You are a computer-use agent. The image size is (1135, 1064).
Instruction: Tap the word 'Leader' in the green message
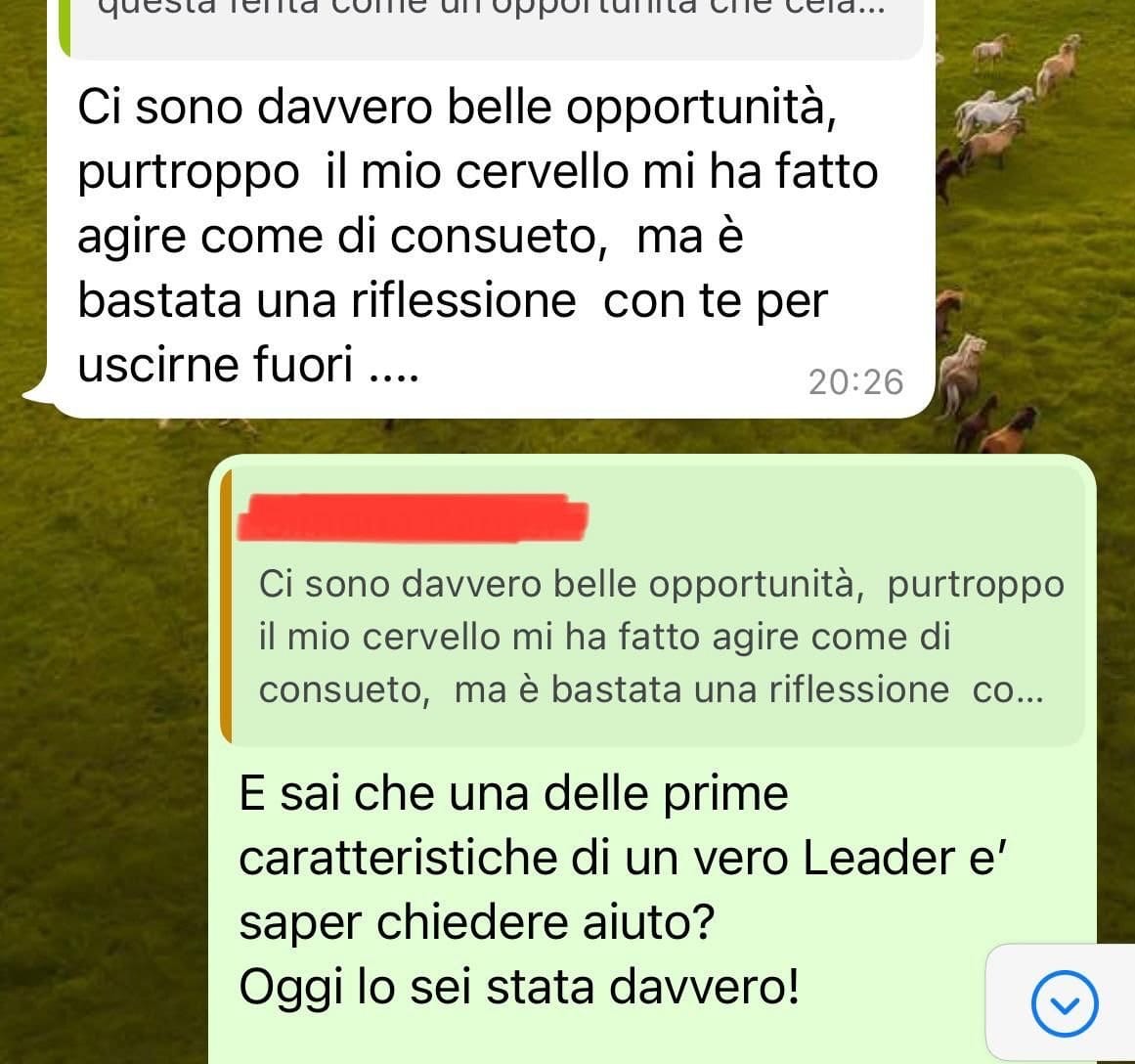click(880, 858)
